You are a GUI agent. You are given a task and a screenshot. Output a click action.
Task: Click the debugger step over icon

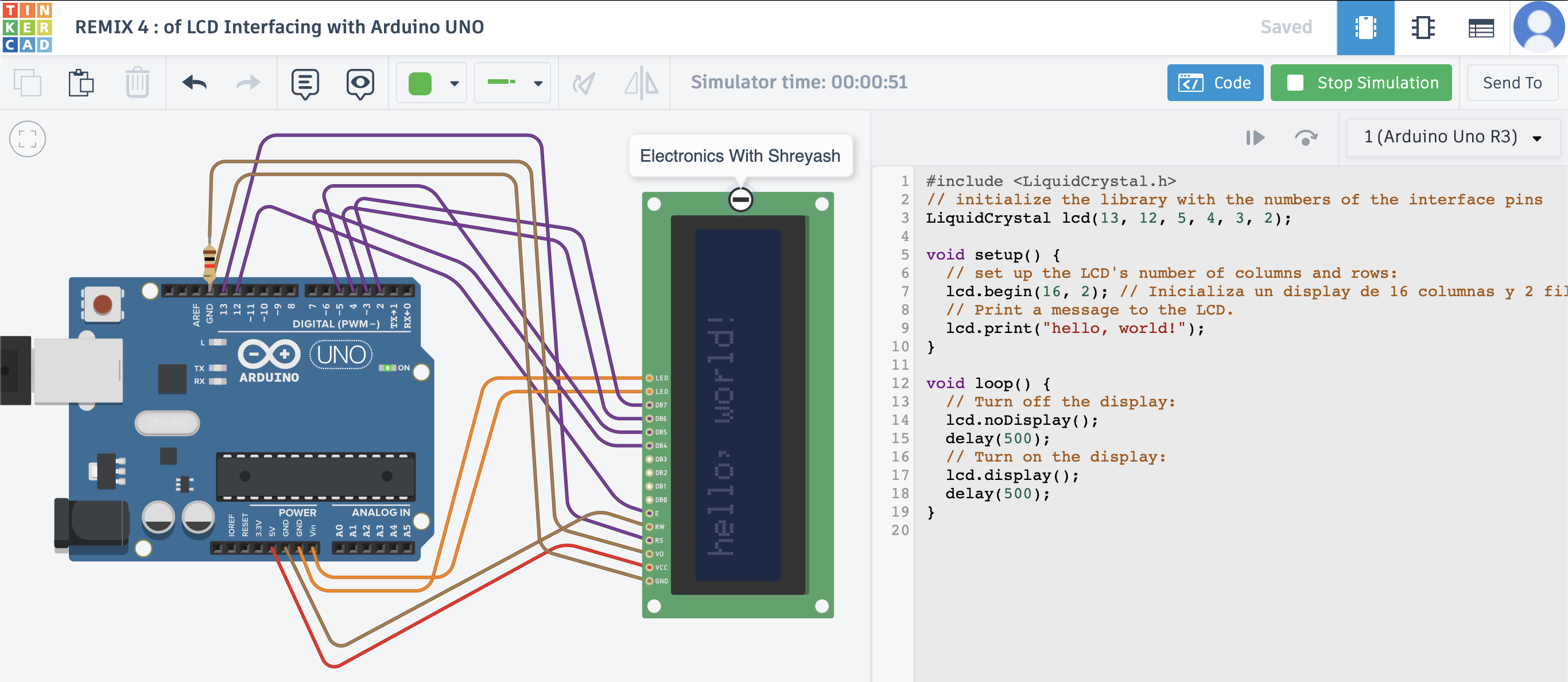1305,138
